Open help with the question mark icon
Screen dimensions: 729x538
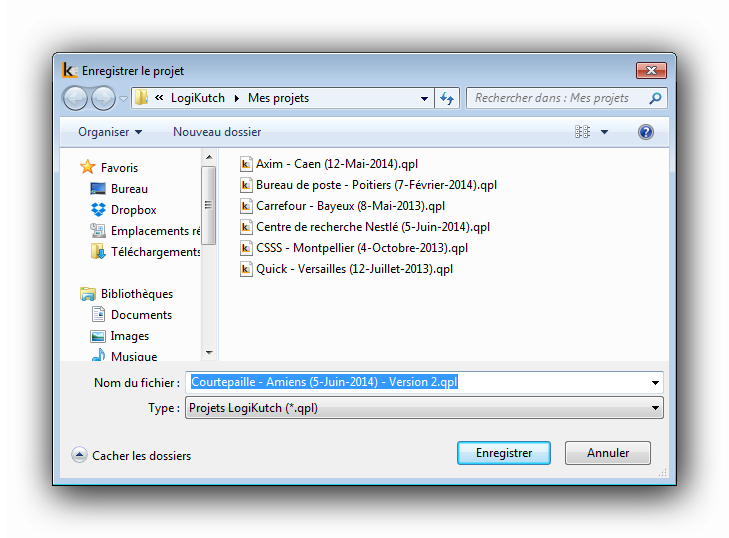click(646, 132)
